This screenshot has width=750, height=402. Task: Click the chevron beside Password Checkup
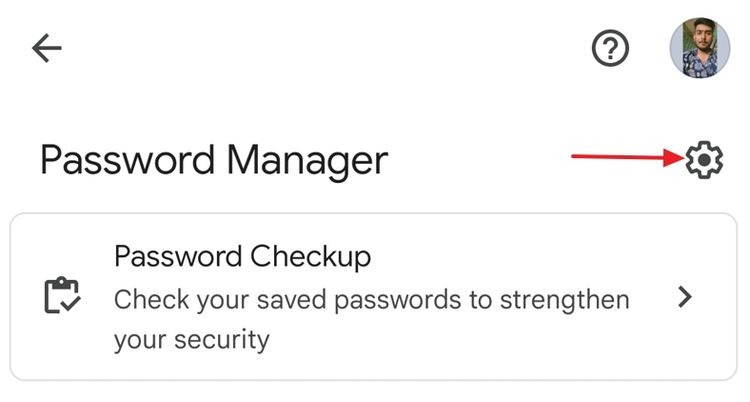(685, 297)
